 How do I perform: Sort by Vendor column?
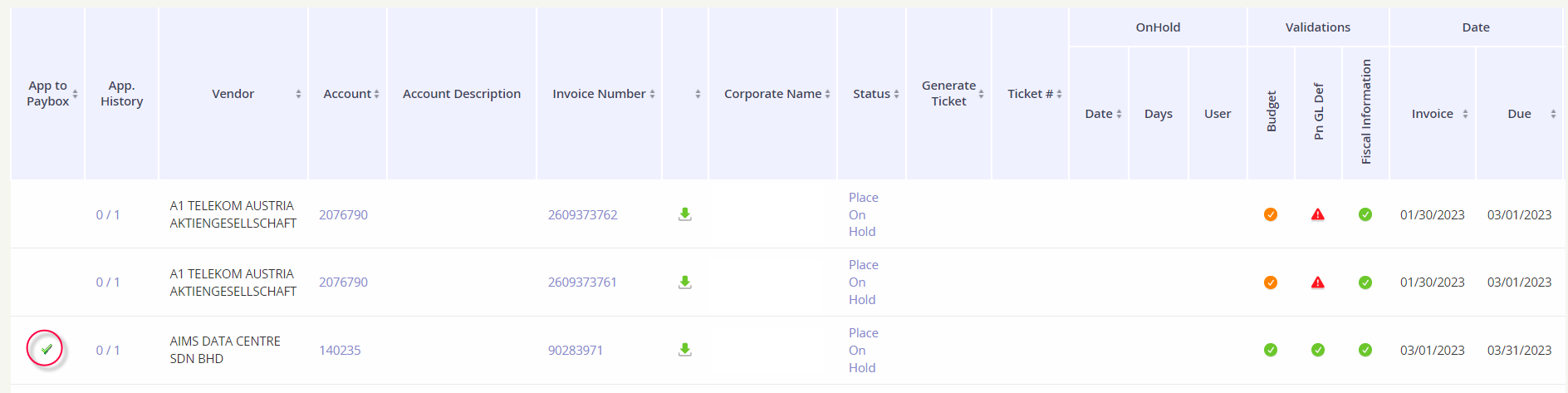coord(233,94)
